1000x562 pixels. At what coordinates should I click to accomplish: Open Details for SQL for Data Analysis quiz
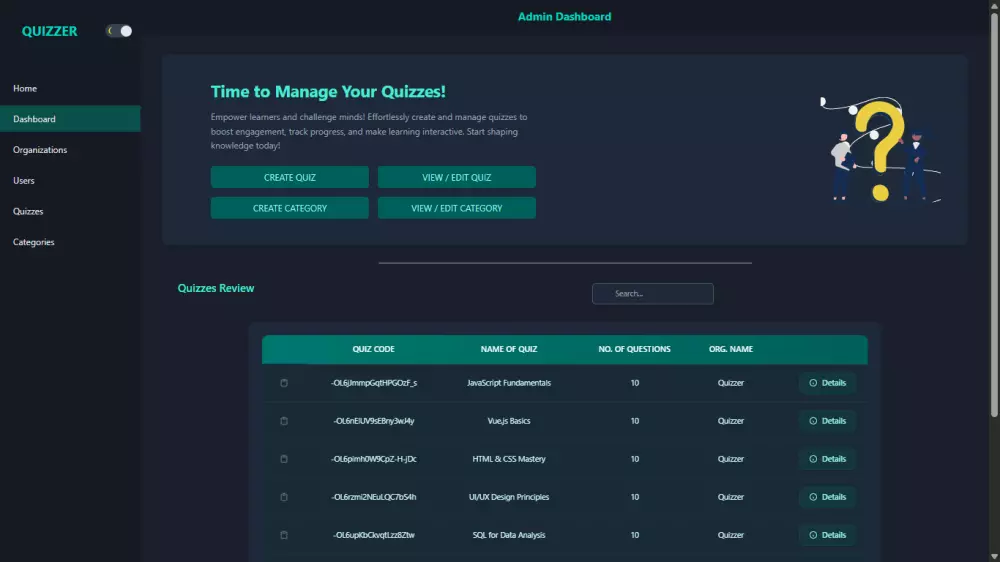827,535
